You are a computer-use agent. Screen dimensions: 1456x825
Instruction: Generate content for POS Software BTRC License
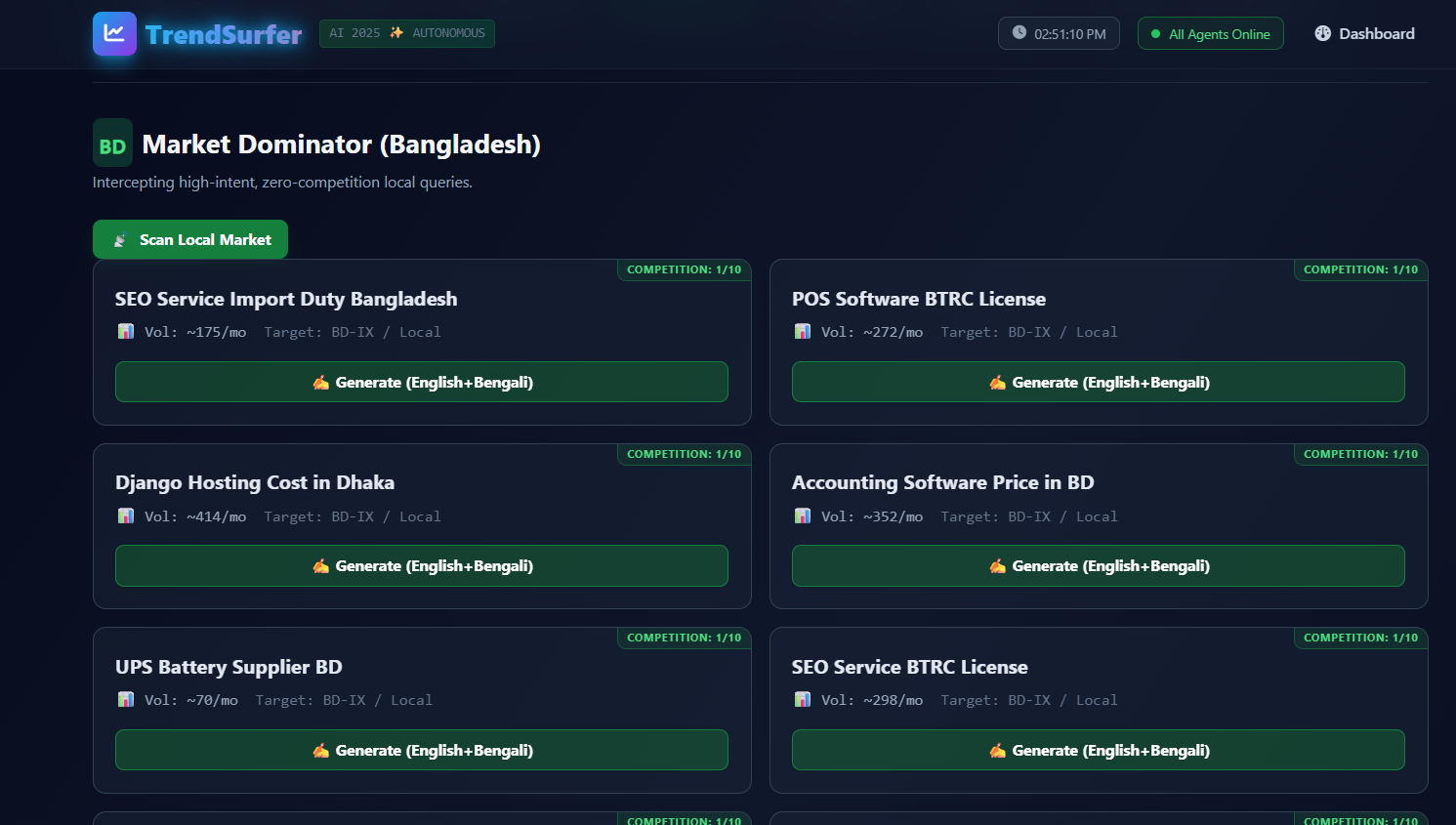pos(1098,382)
